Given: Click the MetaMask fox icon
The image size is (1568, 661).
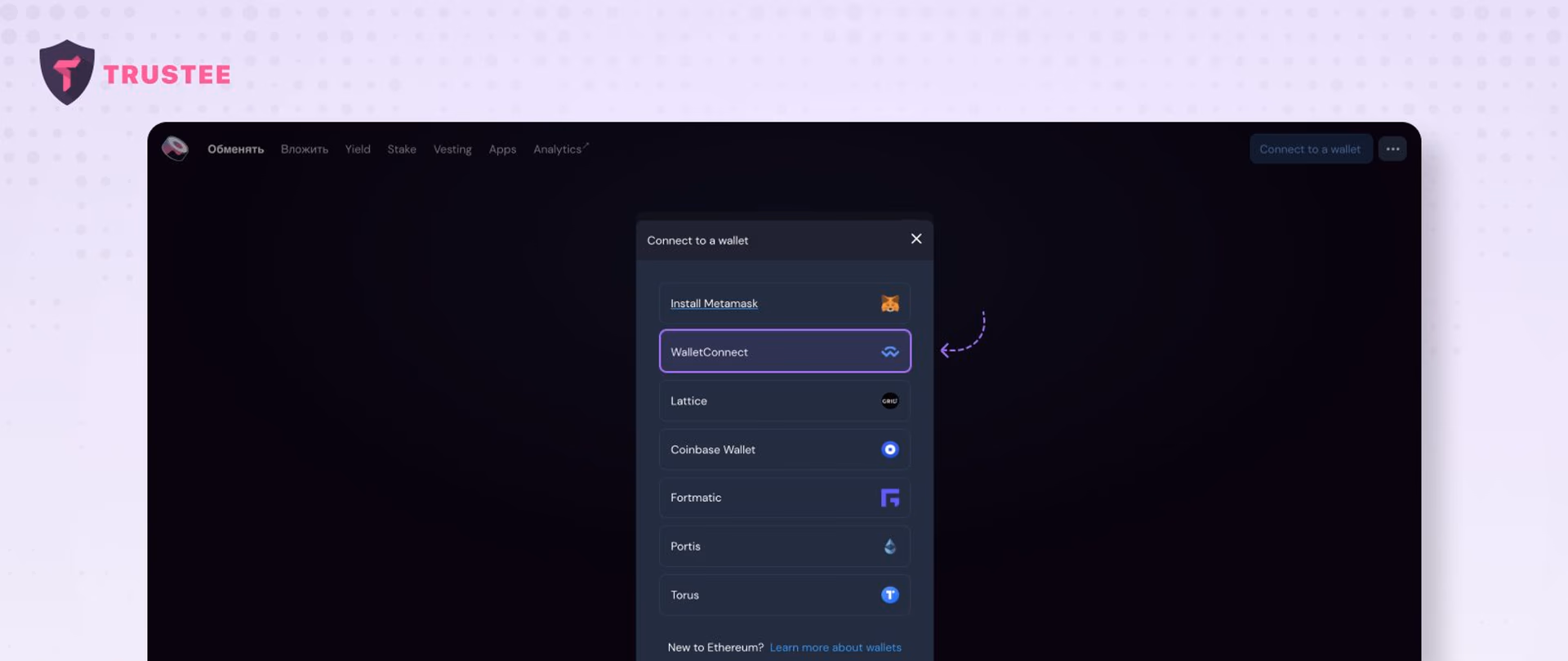Looking at the screenshot, I should click(x=890, y=303).
